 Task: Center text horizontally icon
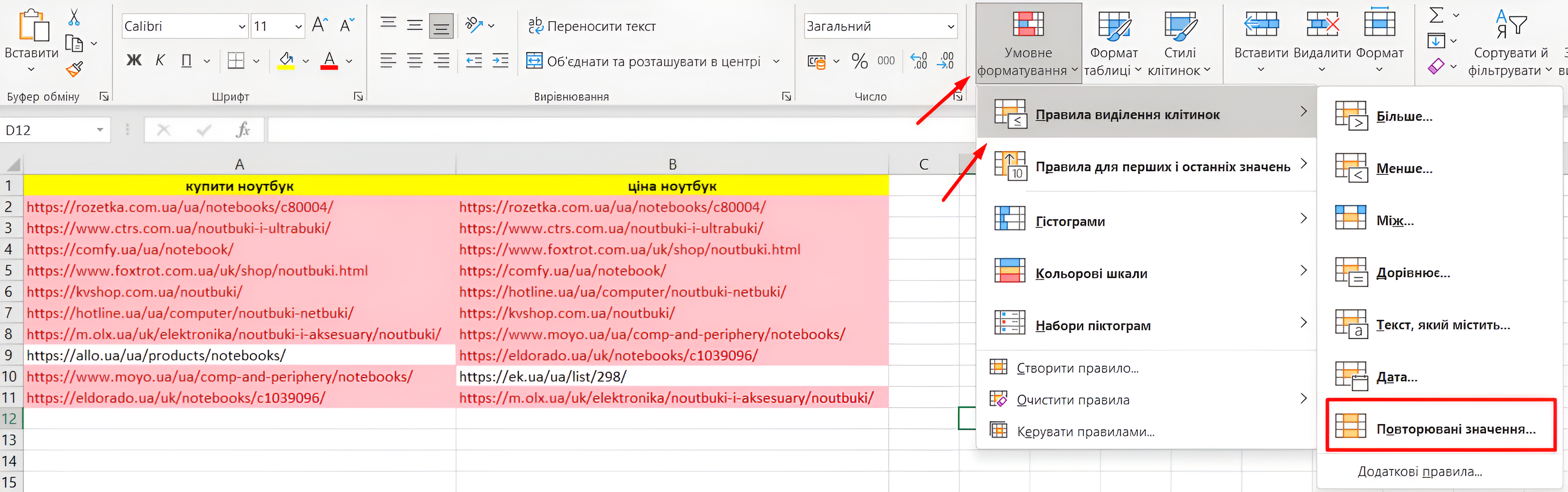[x=415, y=60]
